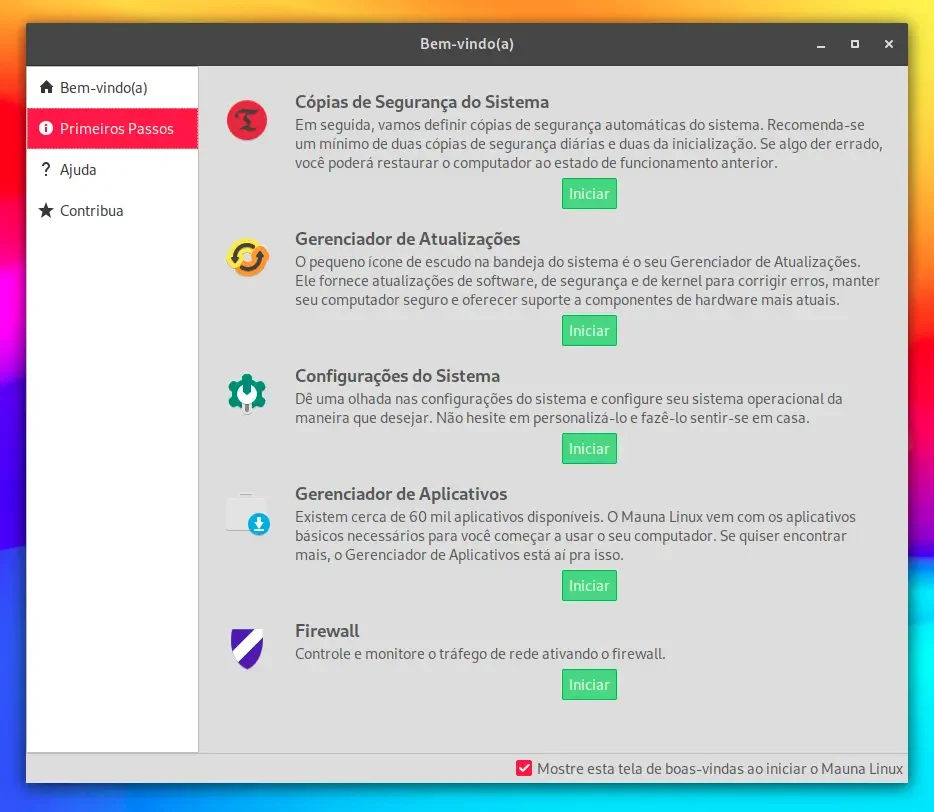934x812 pixels.
Task: Click Iniciar under Firewall
Action: point(589,685)
